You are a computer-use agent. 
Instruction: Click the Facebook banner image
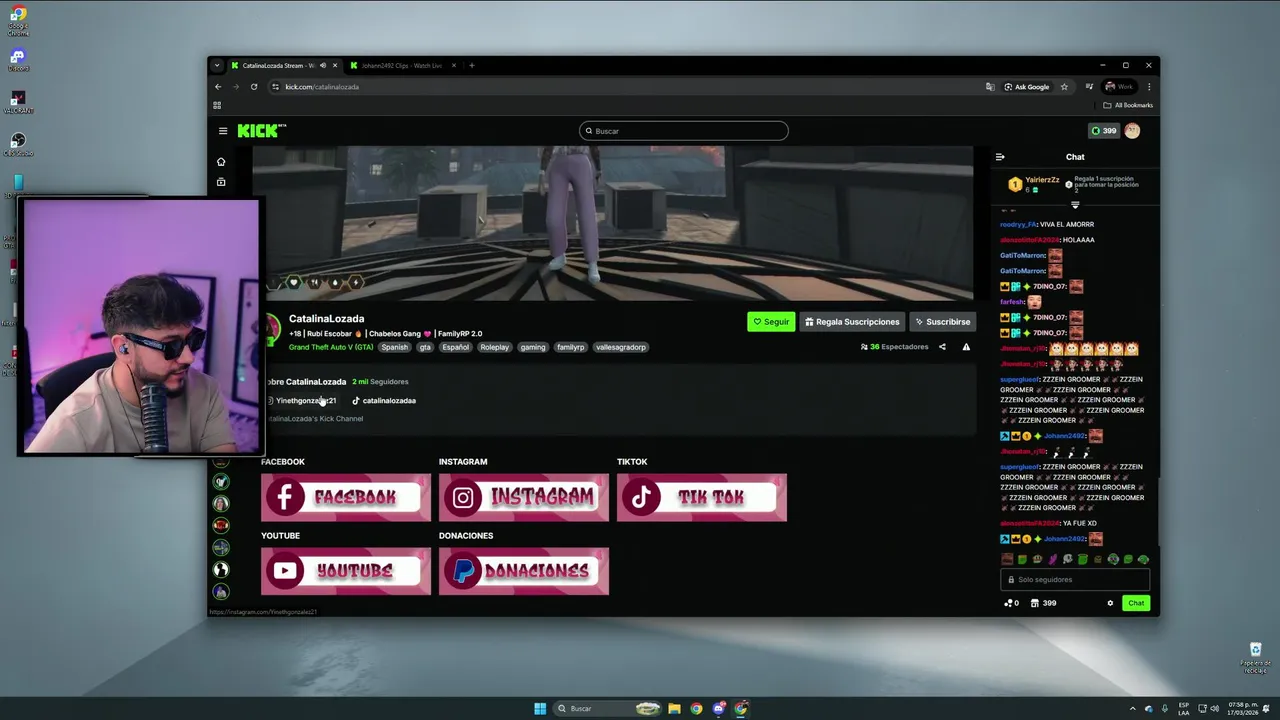[346, 498]
